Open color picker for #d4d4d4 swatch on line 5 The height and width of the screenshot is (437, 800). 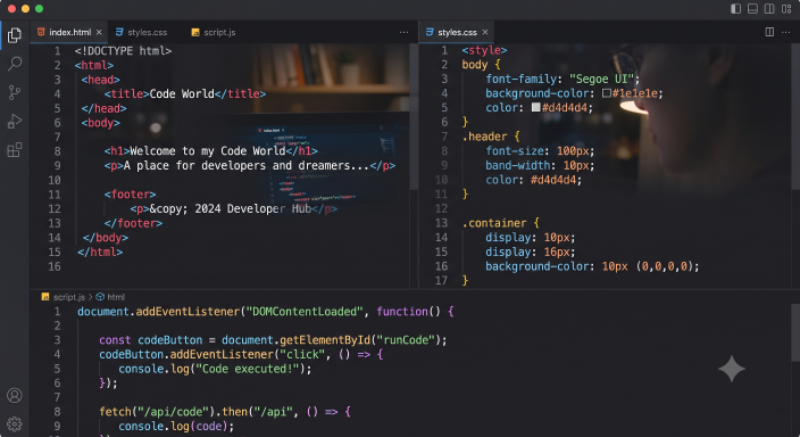point(536,108)
